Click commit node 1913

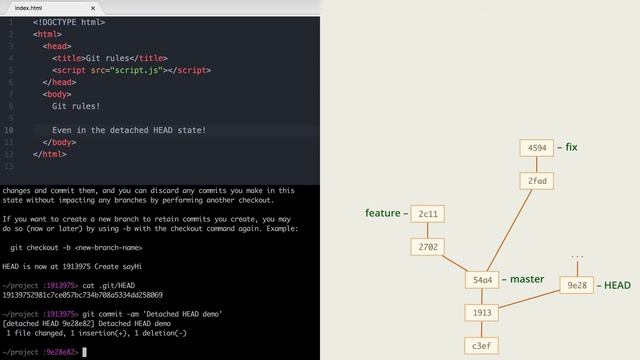click(482, 313)
